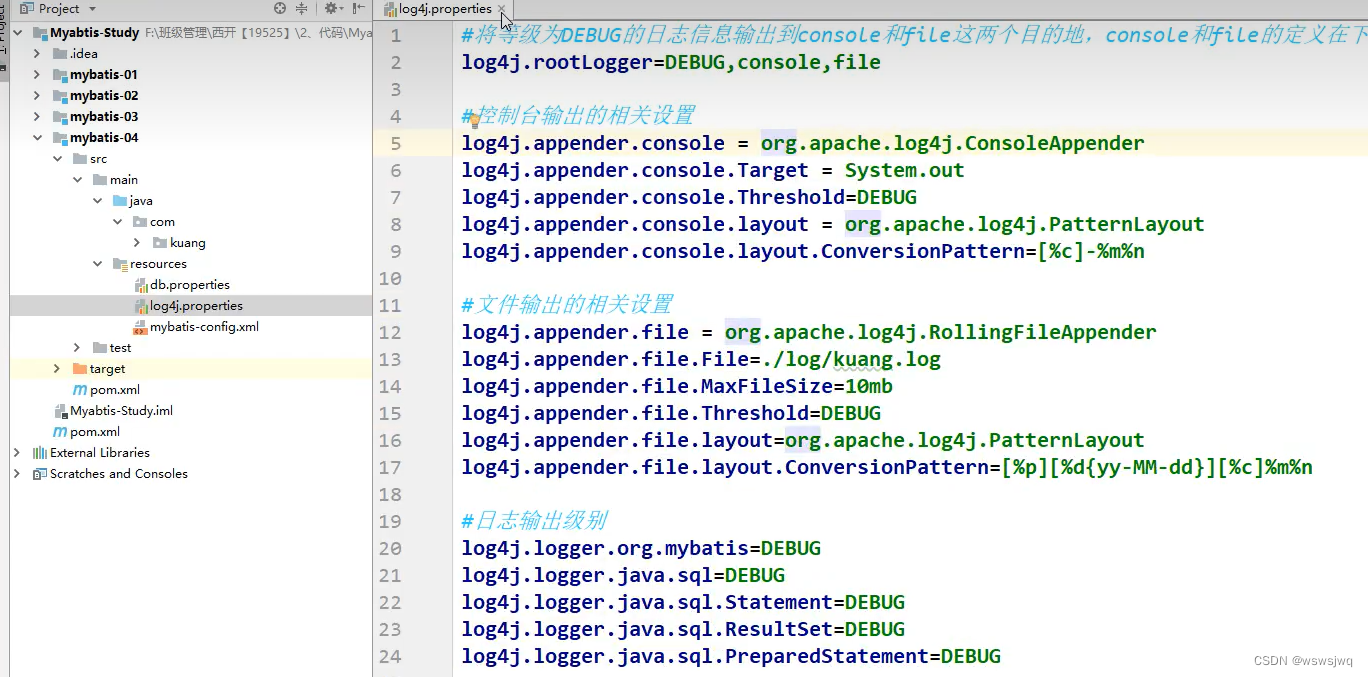Click the intention lightbulb icon in editor
1368x677 pixels.
(476, 121)
